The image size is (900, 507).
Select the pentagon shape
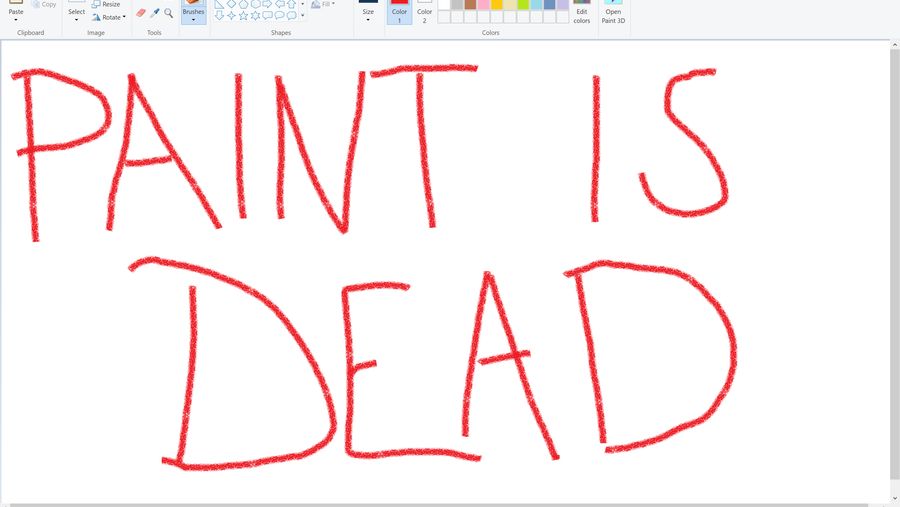[x=243, y=4]
